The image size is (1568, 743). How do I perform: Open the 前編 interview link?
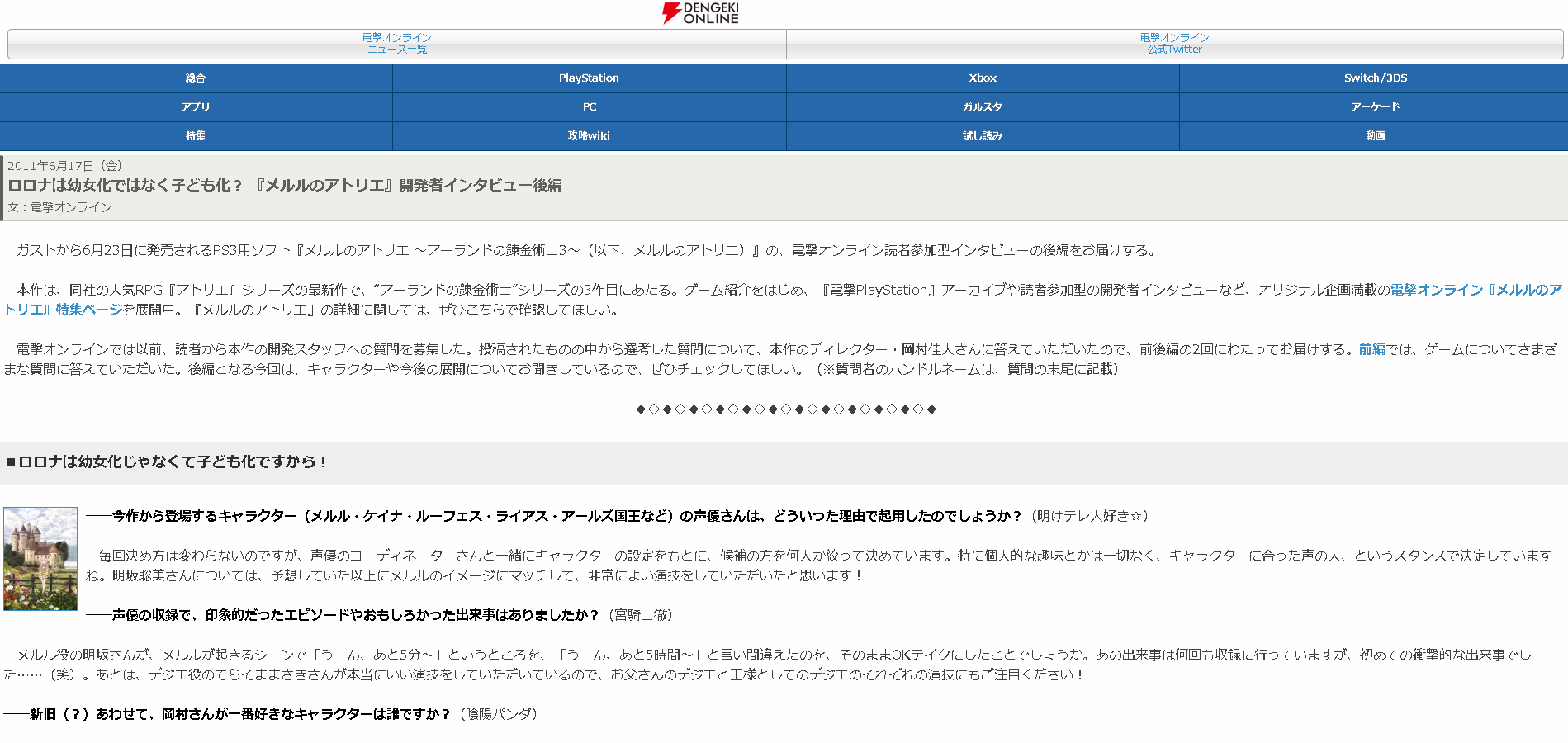pyautogui.click(x=1371, y=349)
